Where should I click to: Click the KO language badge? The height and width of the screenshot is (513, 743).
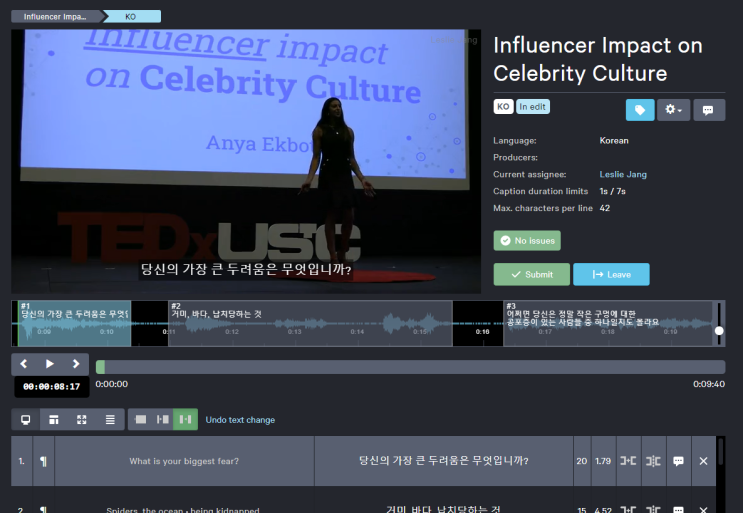(x=503, y=107)
